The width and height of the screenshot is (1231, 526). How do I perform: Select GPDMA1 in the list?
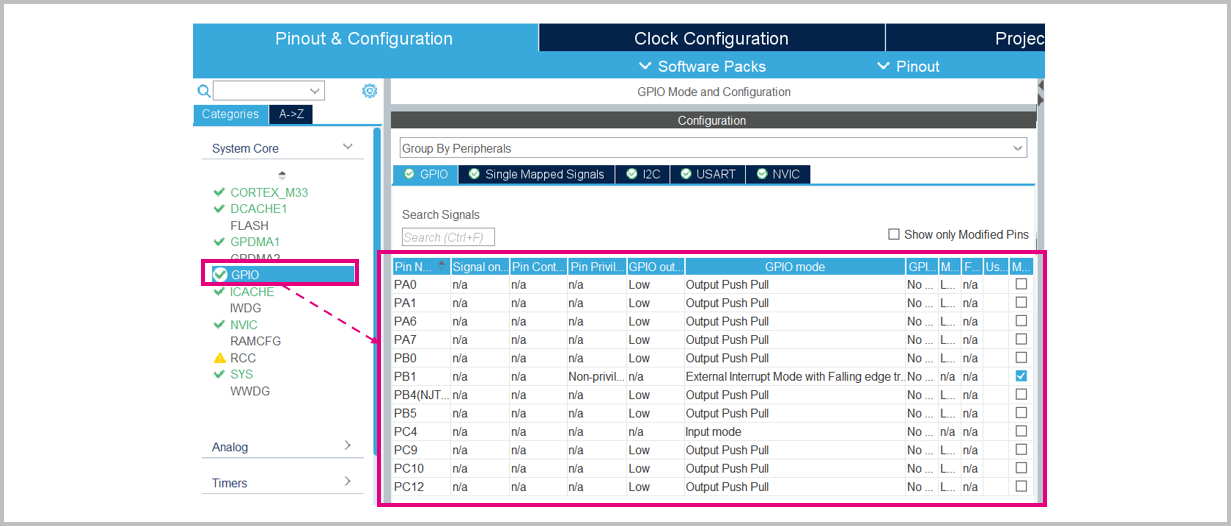255,242
